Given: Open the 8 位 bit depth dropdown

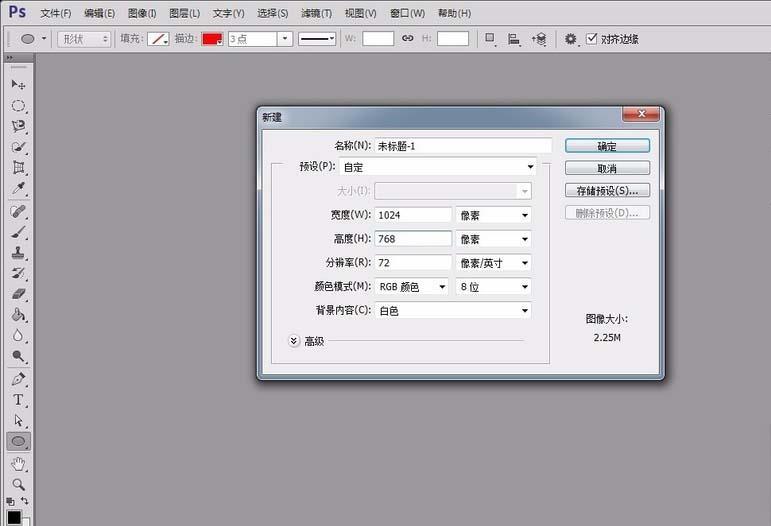Looking at the screenshot, I should tap(493, 286).
